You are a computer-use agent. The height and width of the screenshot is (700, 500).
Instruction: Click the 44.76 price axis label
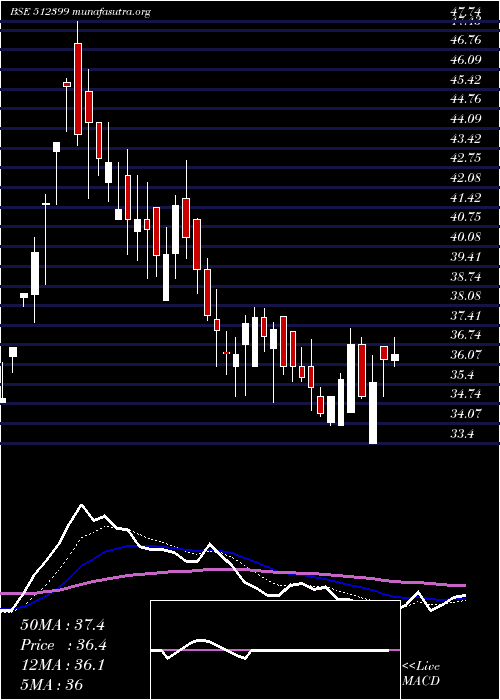click(x=466, y=99)
